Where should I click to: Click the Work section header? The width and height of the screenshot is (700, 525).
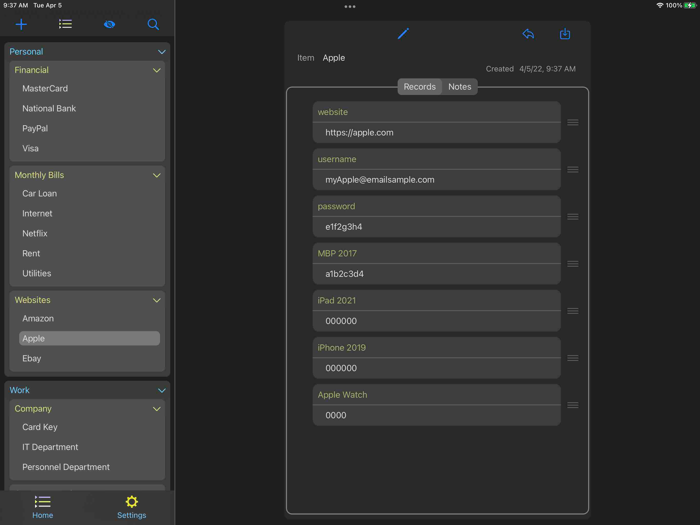coord(20,391)
